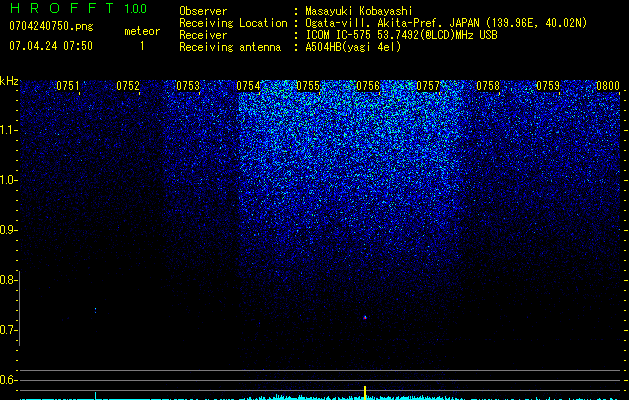The image size is (629, 400).
Task: Click the Observer name Masayuki Kobayashi
Action: [x=359, y=11]
